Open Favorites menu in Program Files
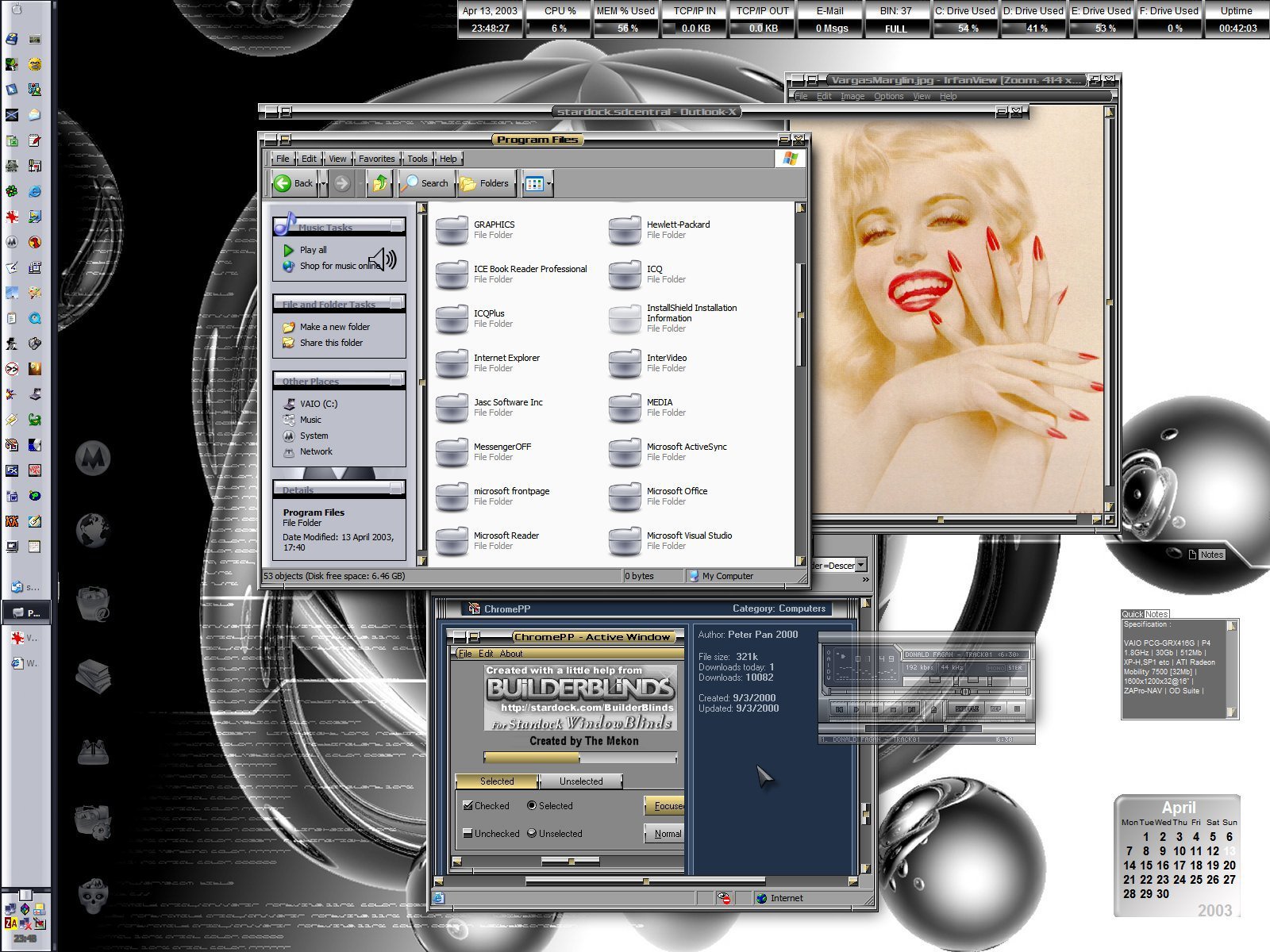Viewport: 1270px width, 952px height. tap(376, 159)
